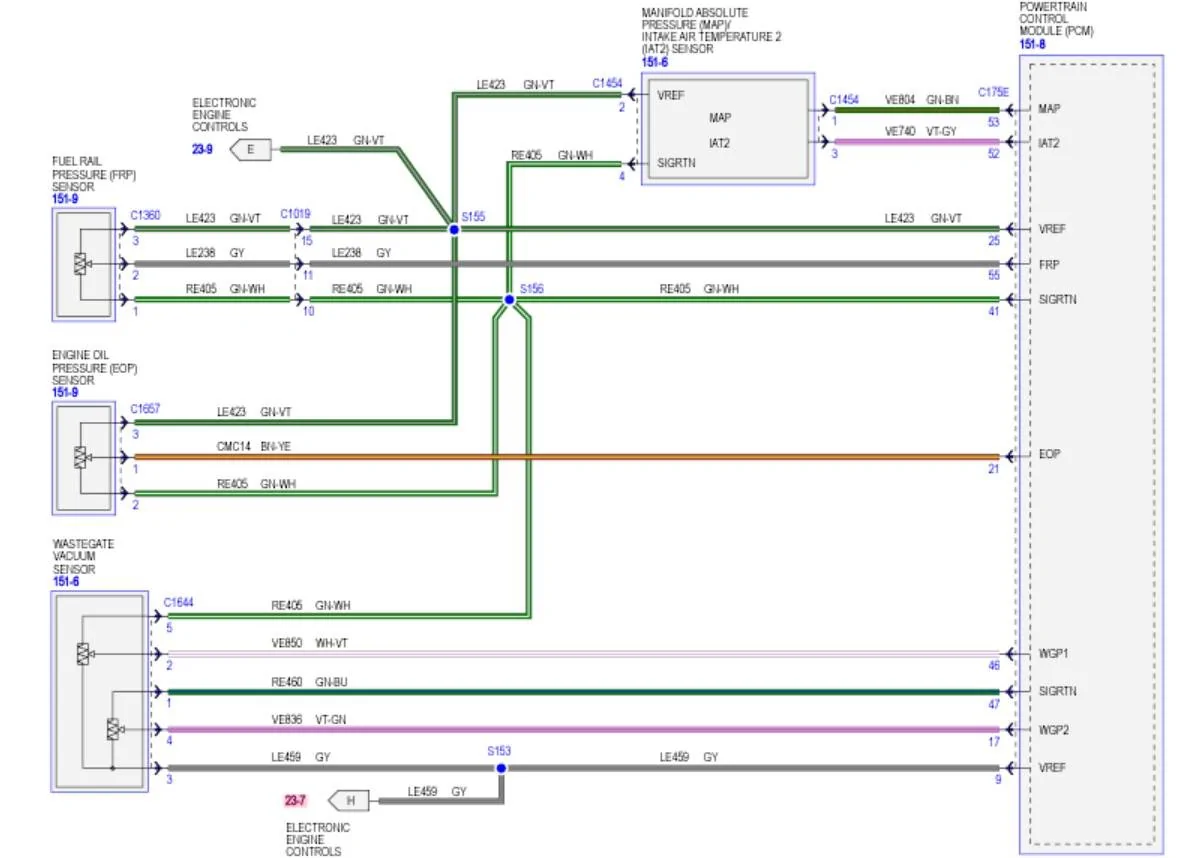Click the MAP label at PCM pin 53
Image resolution: width=1203 pixels, height=858 pixels.
click(1050, 108)
